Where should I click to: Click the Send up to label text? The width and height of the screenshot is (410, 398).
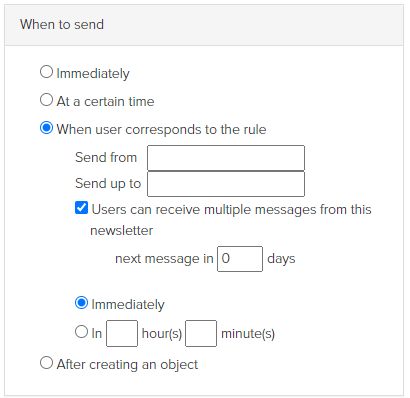108,184
